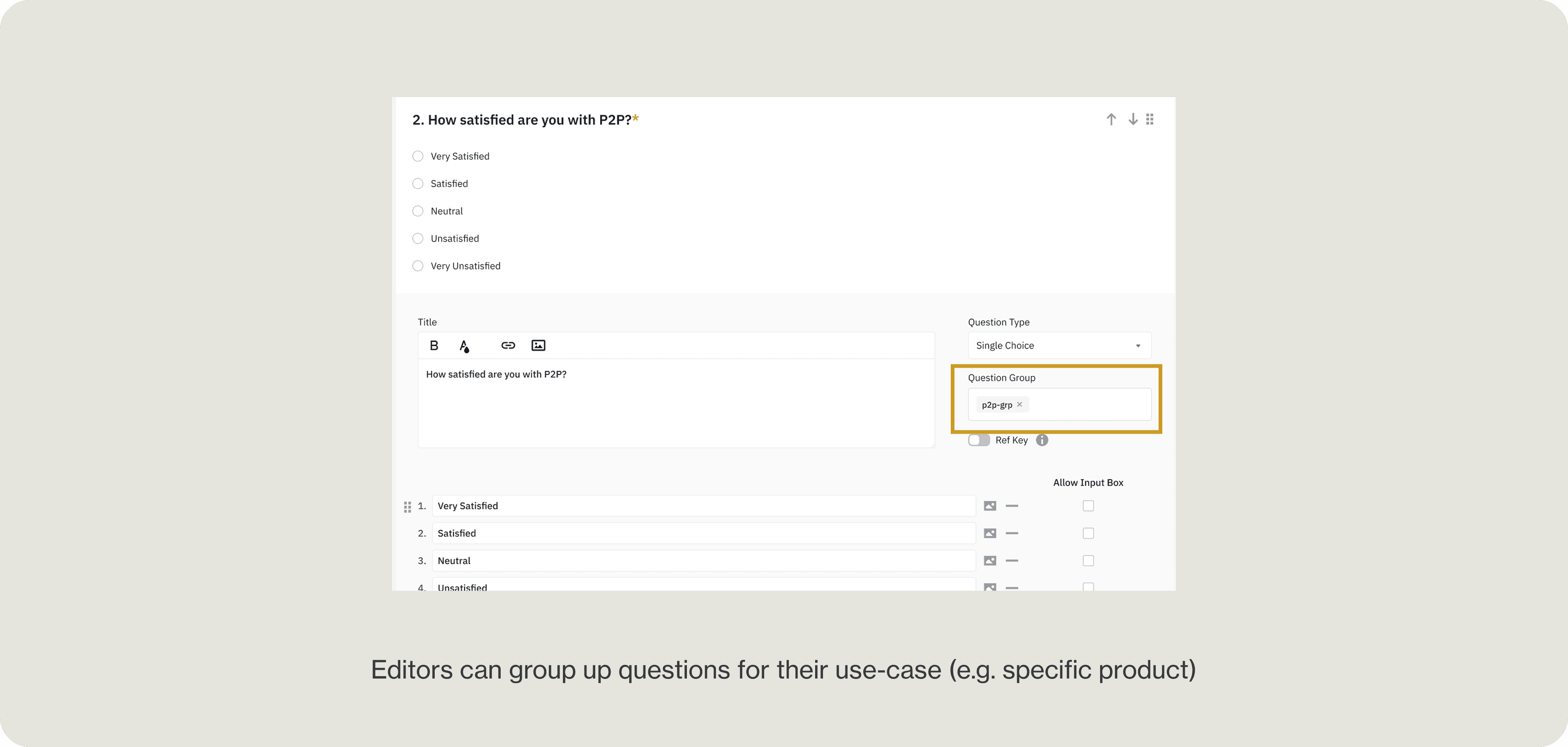Remove the p2p-grp tag
The width and height of the screenshot is (1568, 747).
[x=1020, y=404]
